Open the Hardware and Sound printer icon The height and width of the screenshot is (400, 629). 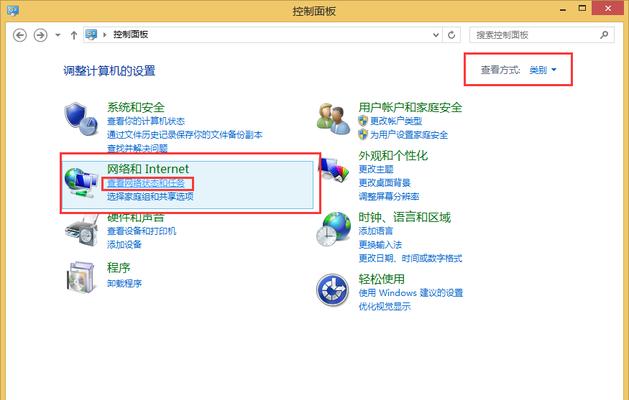click(x=82, y=230)
